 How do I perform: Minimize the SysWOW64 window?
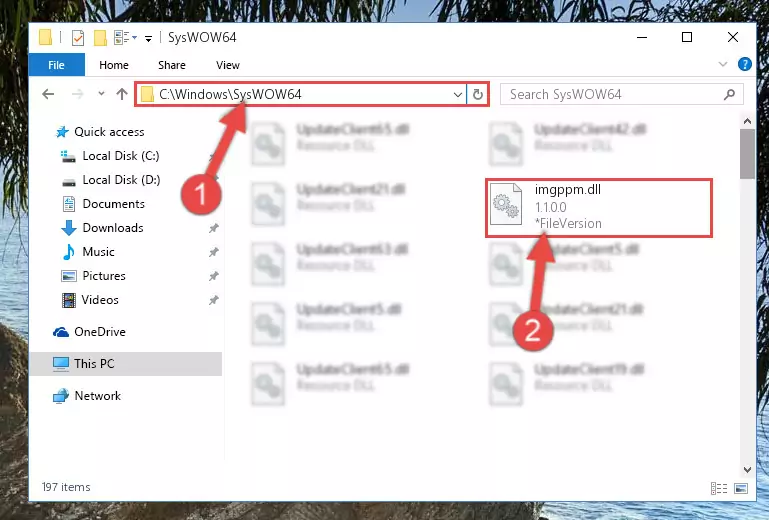click(641, 37)
